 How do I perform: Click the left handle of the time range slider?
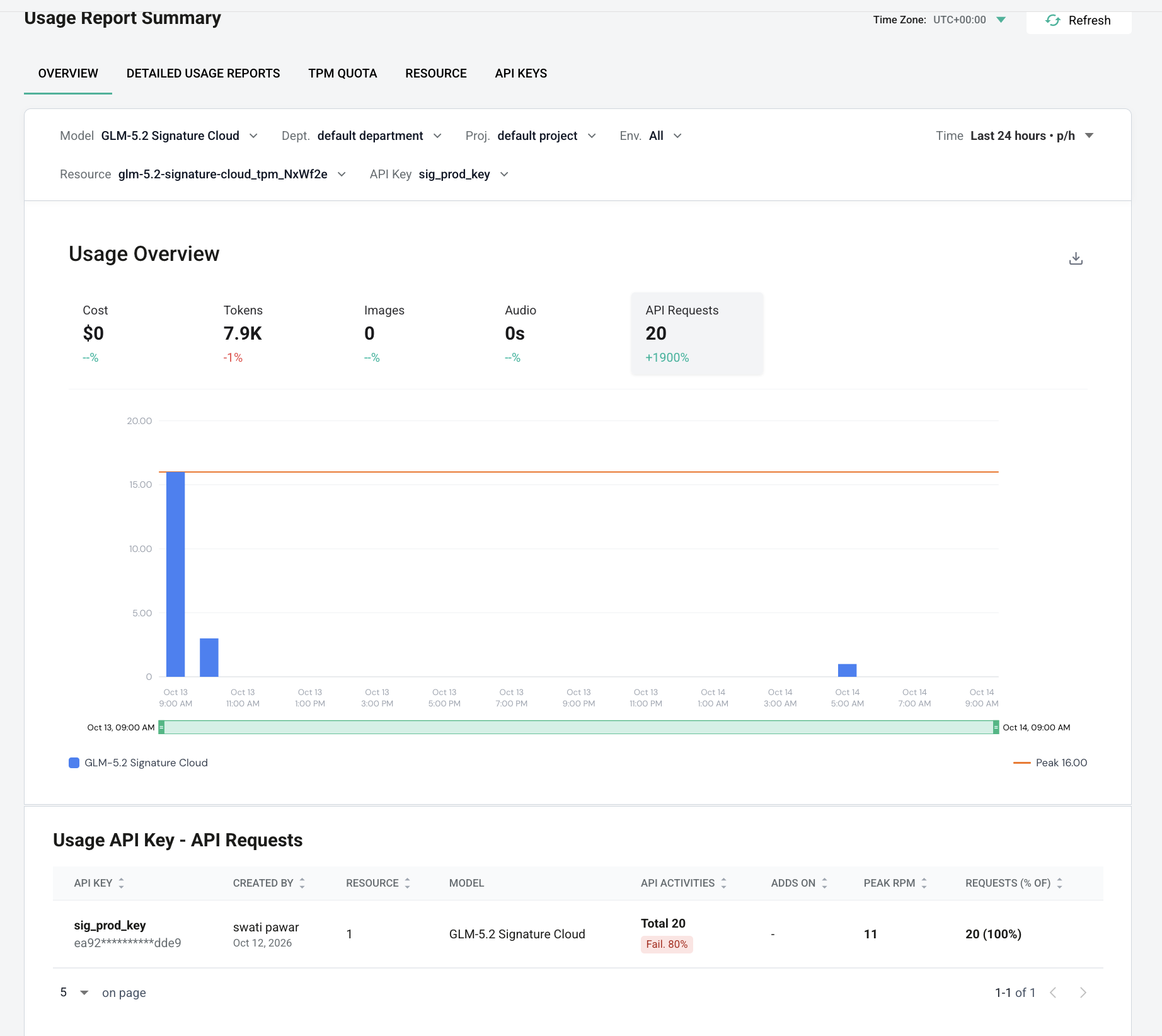pos(161,727)
